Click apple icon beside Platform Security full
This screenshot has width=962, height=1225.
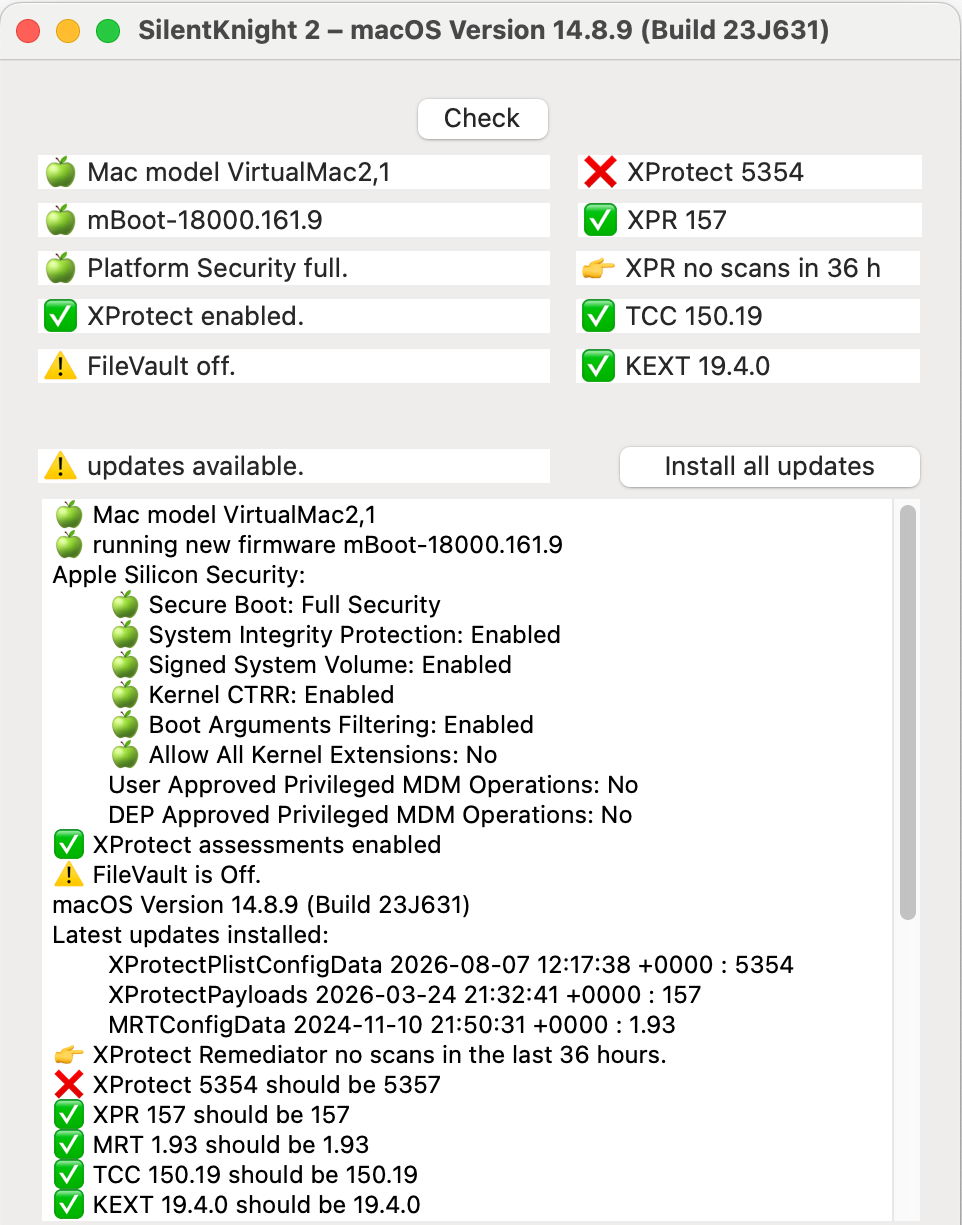tap(61, 268)
